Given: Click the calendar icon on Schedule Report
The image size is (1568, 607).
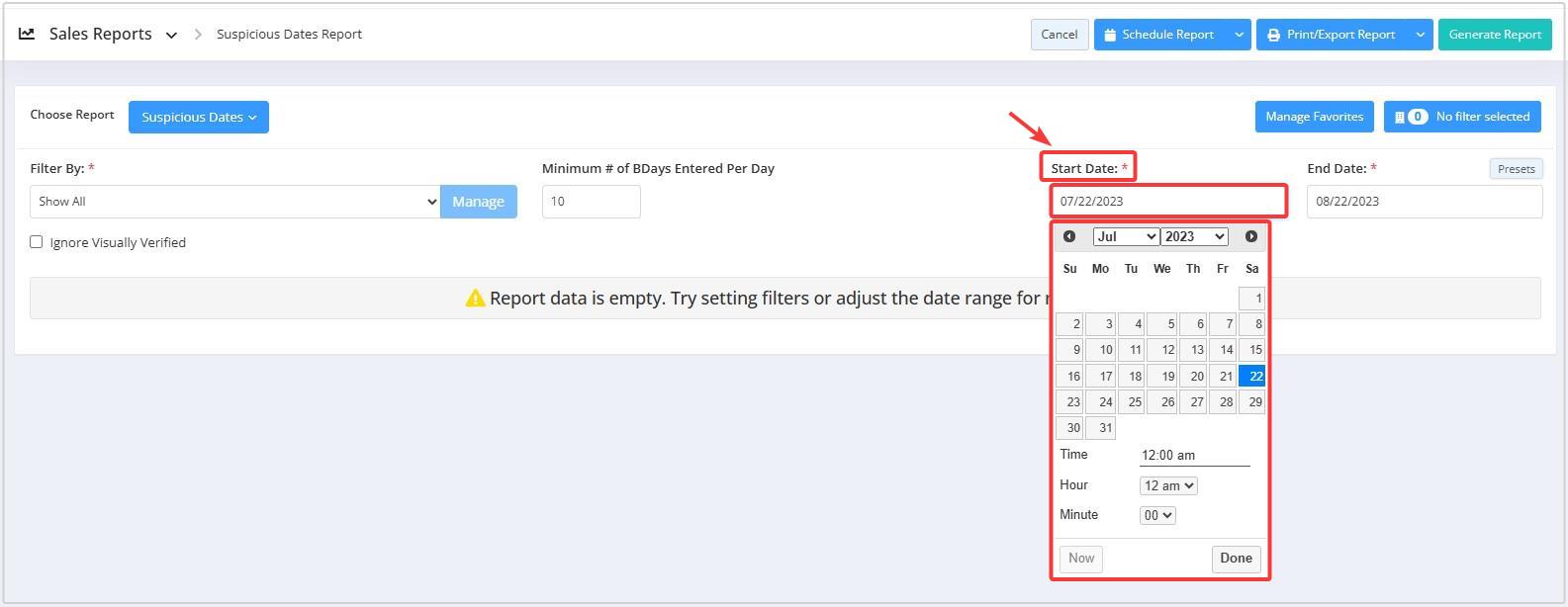Looking at the screenshot, I should tap(1110, 35).
